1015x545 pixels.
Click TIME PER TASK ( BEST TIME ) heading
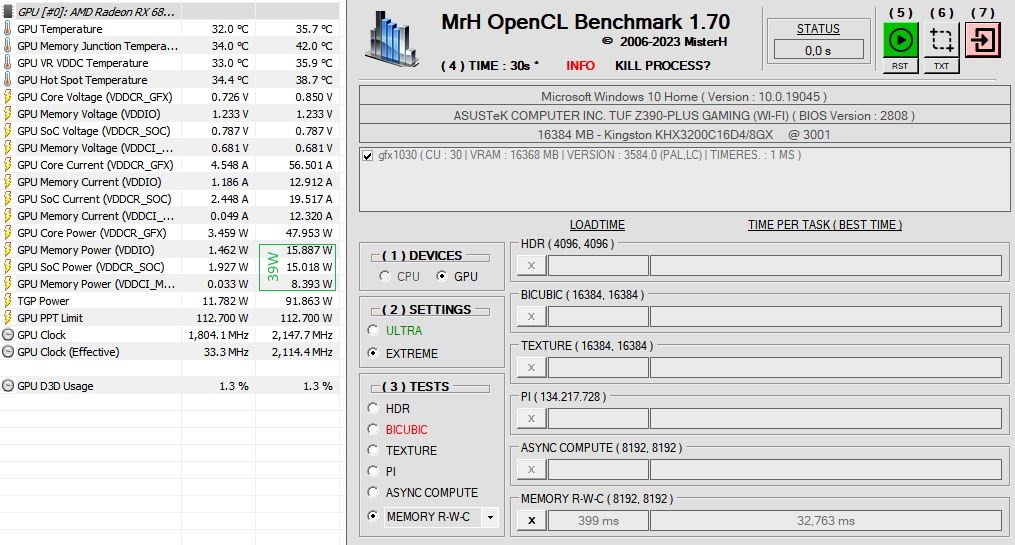click(825, 225)
